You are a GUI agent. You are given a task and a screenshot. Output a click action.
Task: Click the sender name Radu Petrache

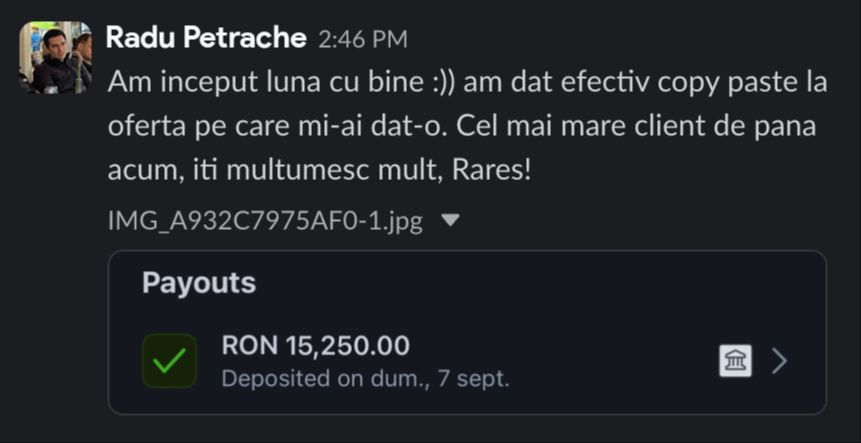205,38
